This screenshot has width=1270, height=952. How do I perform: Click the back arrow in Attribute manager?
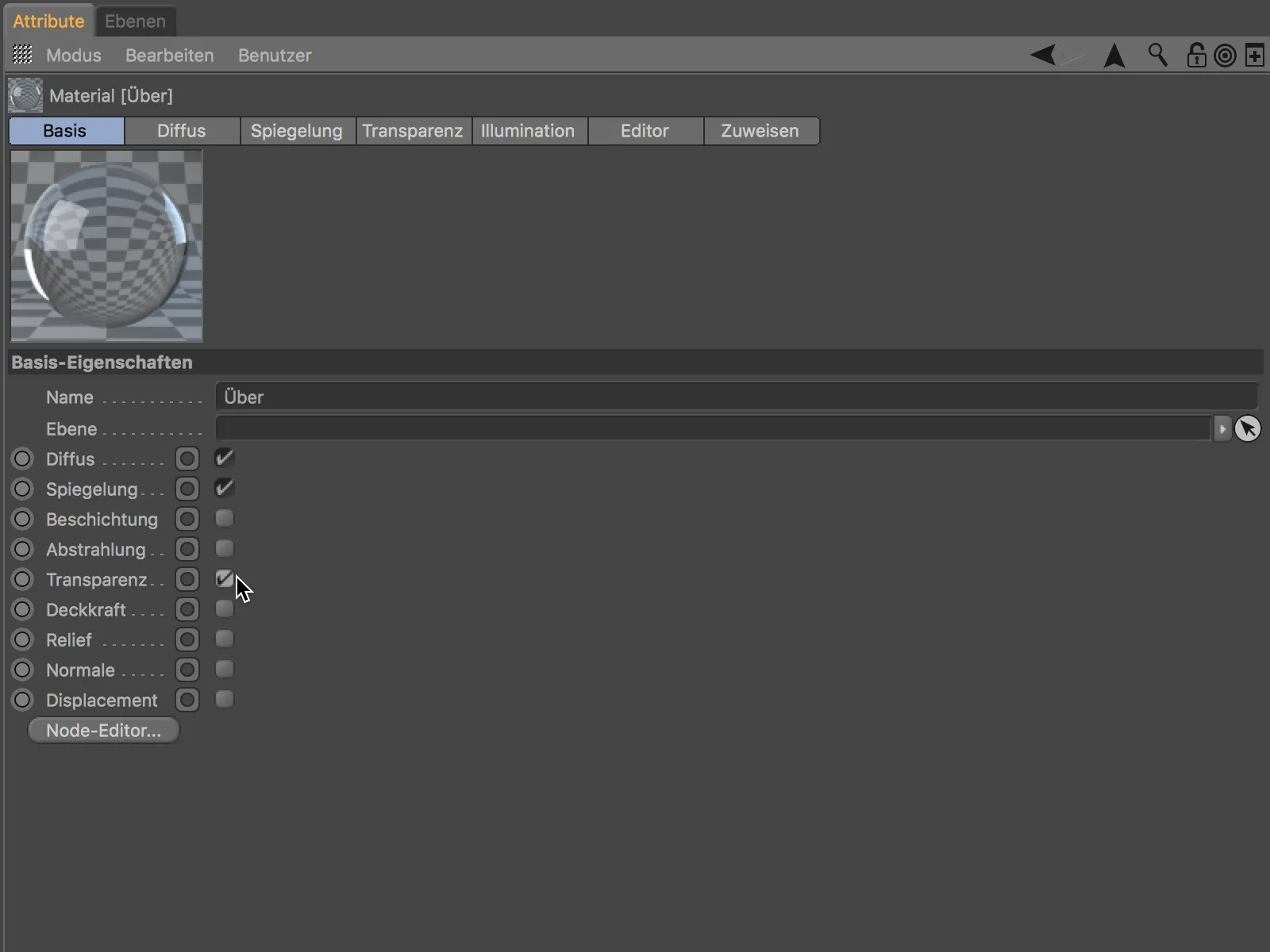pos(1043,55)
